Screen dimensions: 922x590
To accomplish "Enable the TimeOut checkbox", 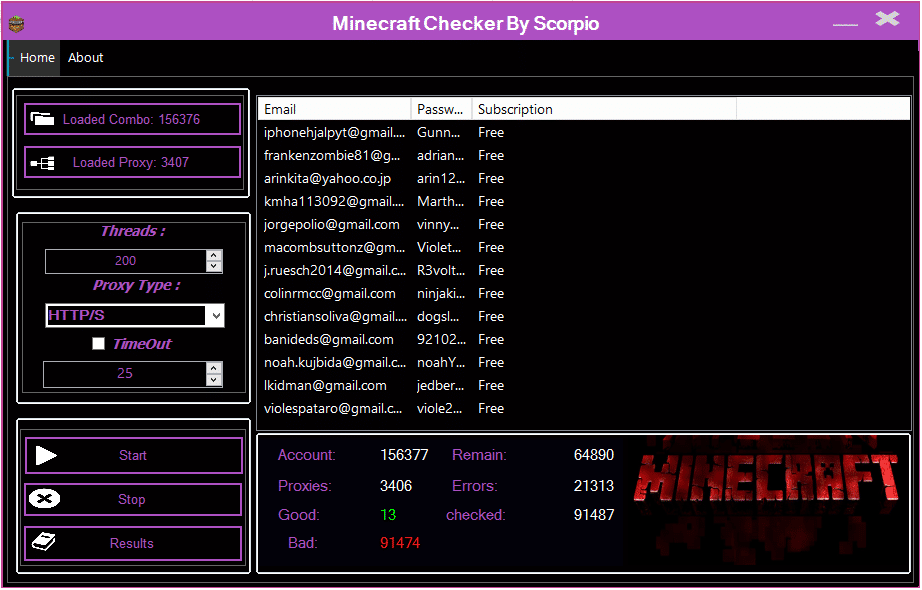I will point(98,344).
